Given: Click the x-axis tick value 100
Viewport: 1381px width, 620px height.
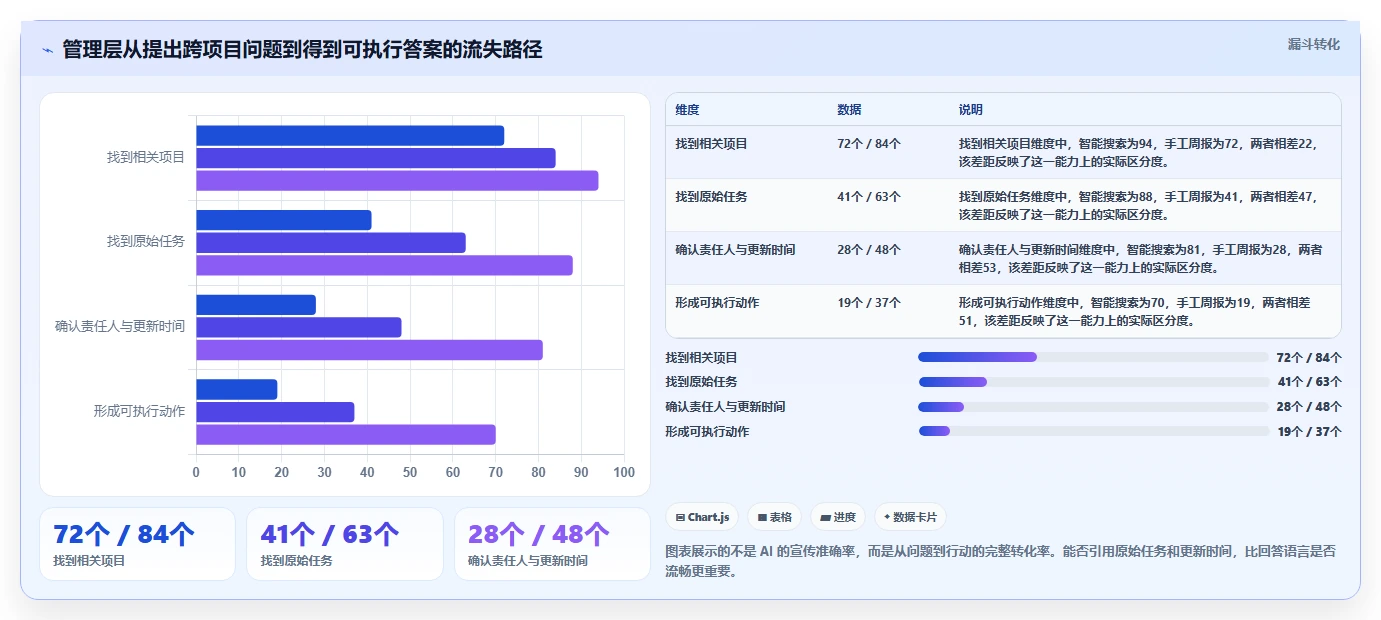Looking at the screenshot, I should tap(624, 472).
